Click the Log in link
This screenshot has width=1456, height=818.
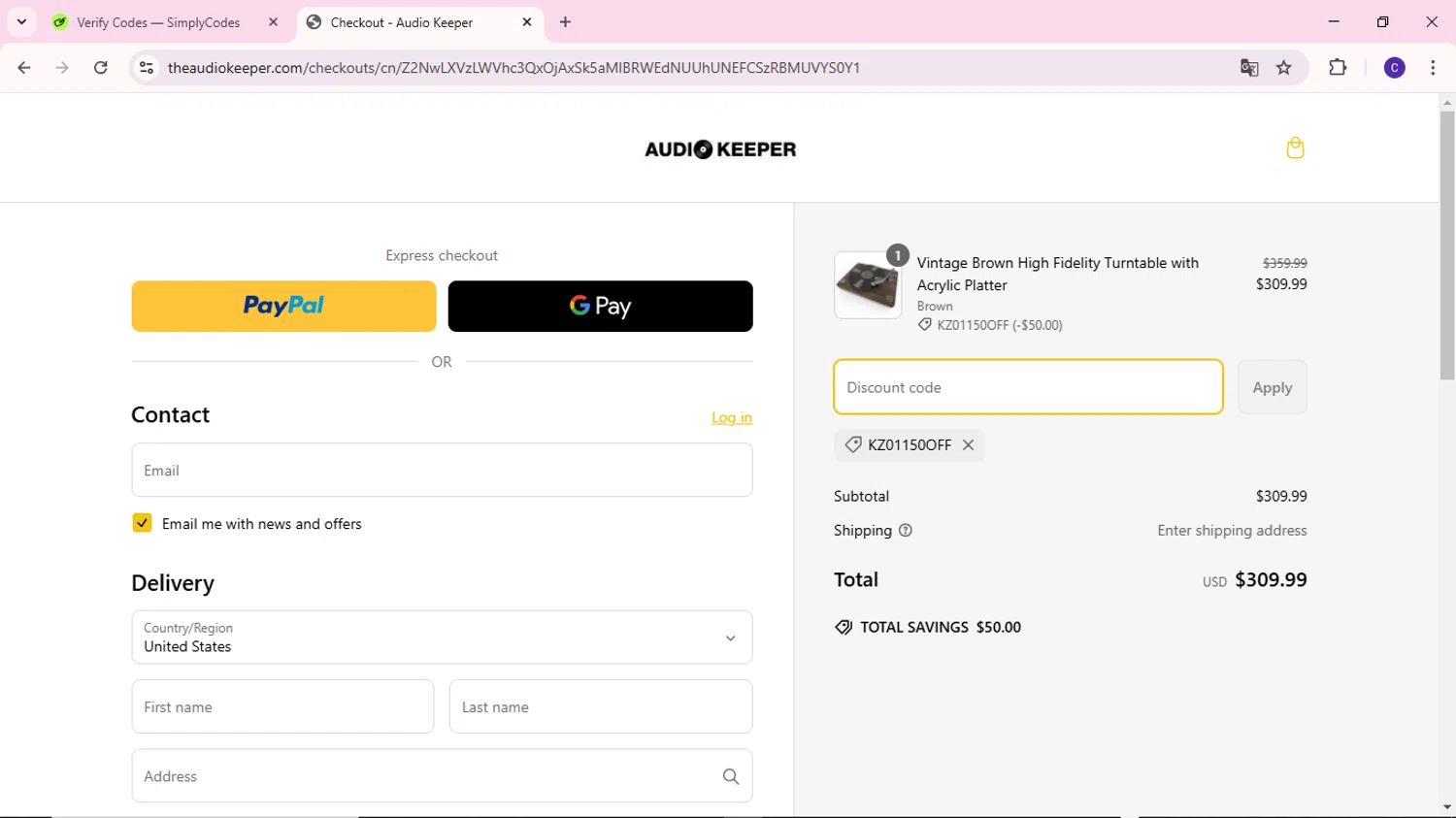732,417
